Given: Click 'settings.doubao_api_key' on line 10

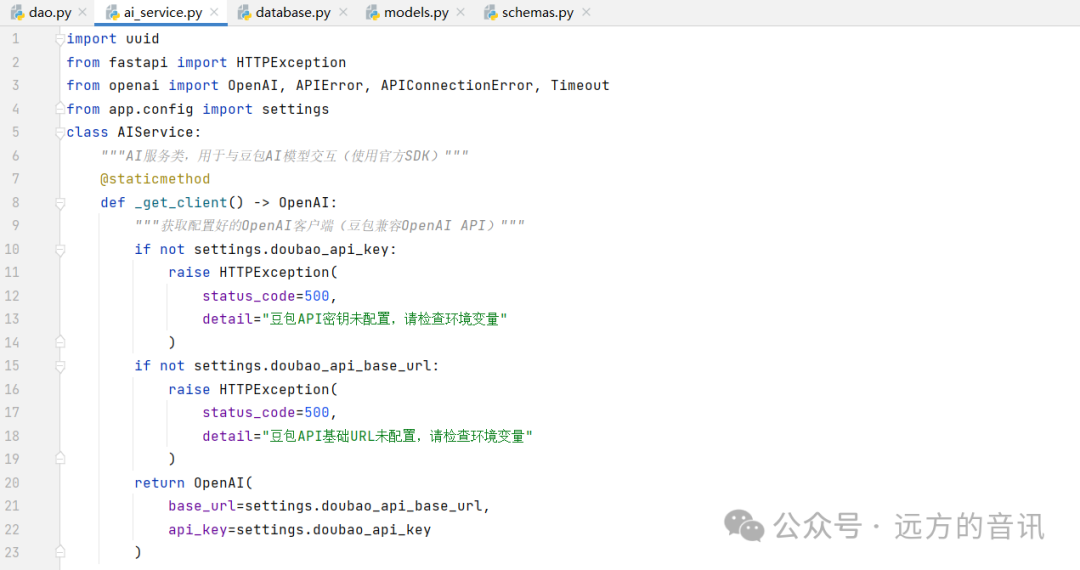Looking at the screenshot, I should coord(291,249).
